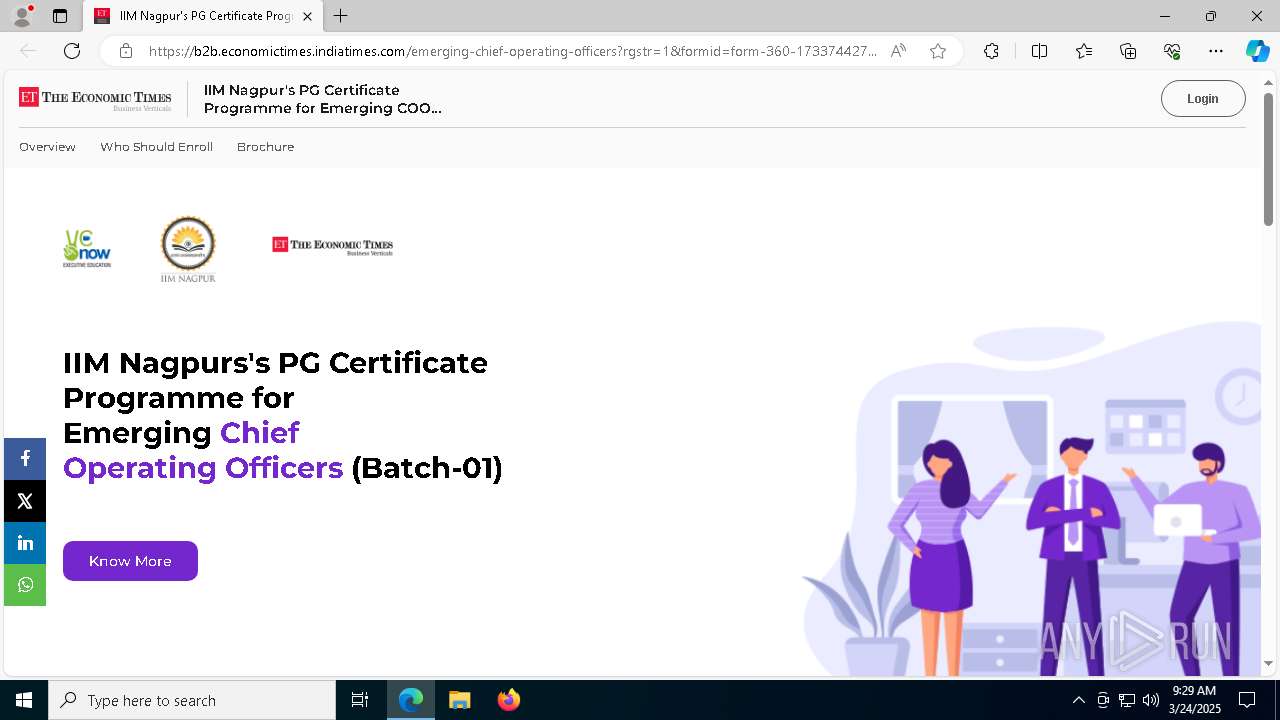Click the taskbar search box

(x=192, y=700)
